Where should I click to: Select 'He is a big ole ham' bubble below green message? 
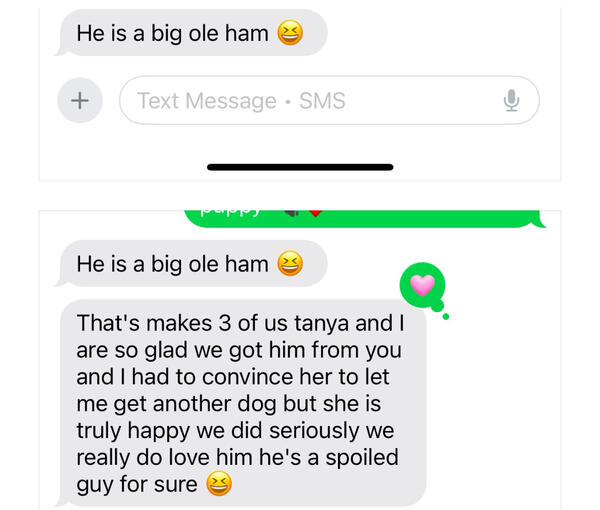pyautogui.click(x=191, y=264)
